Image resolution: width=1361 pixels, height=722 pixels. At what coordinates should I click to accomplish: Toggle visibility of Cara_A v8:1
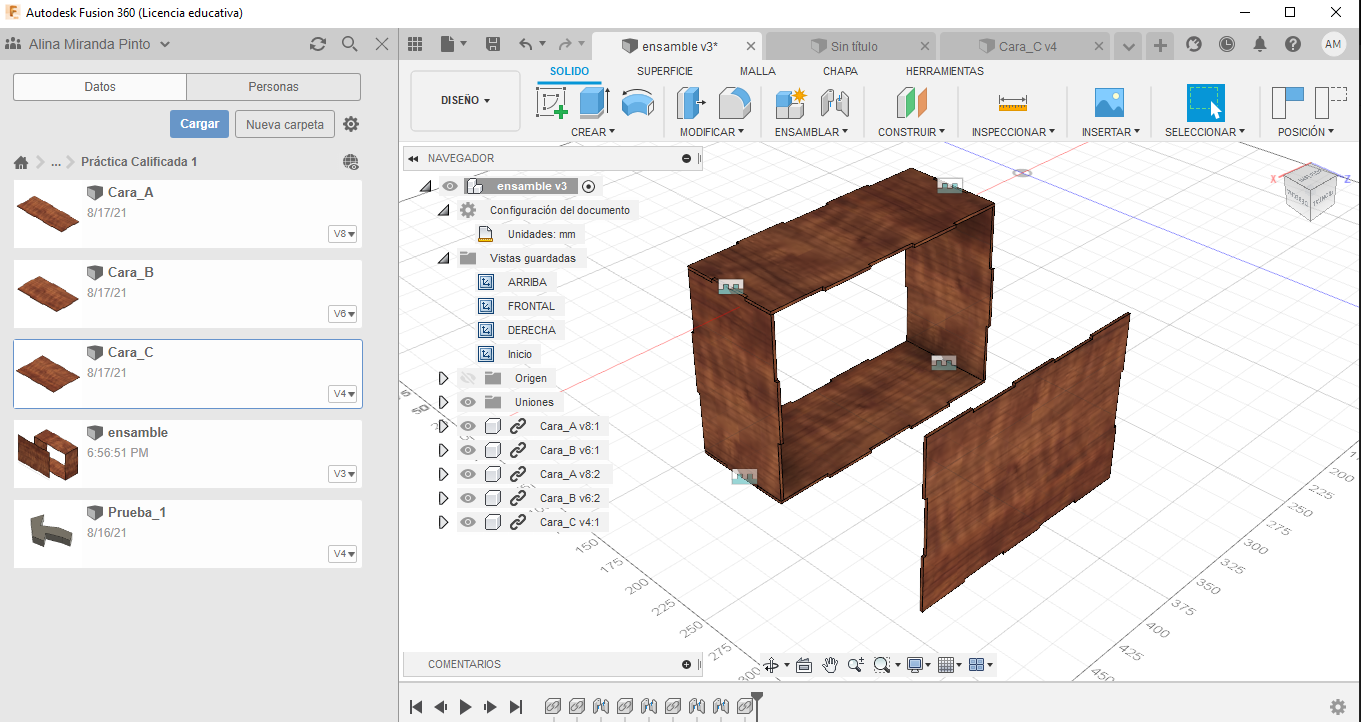(x=467, y=426)
